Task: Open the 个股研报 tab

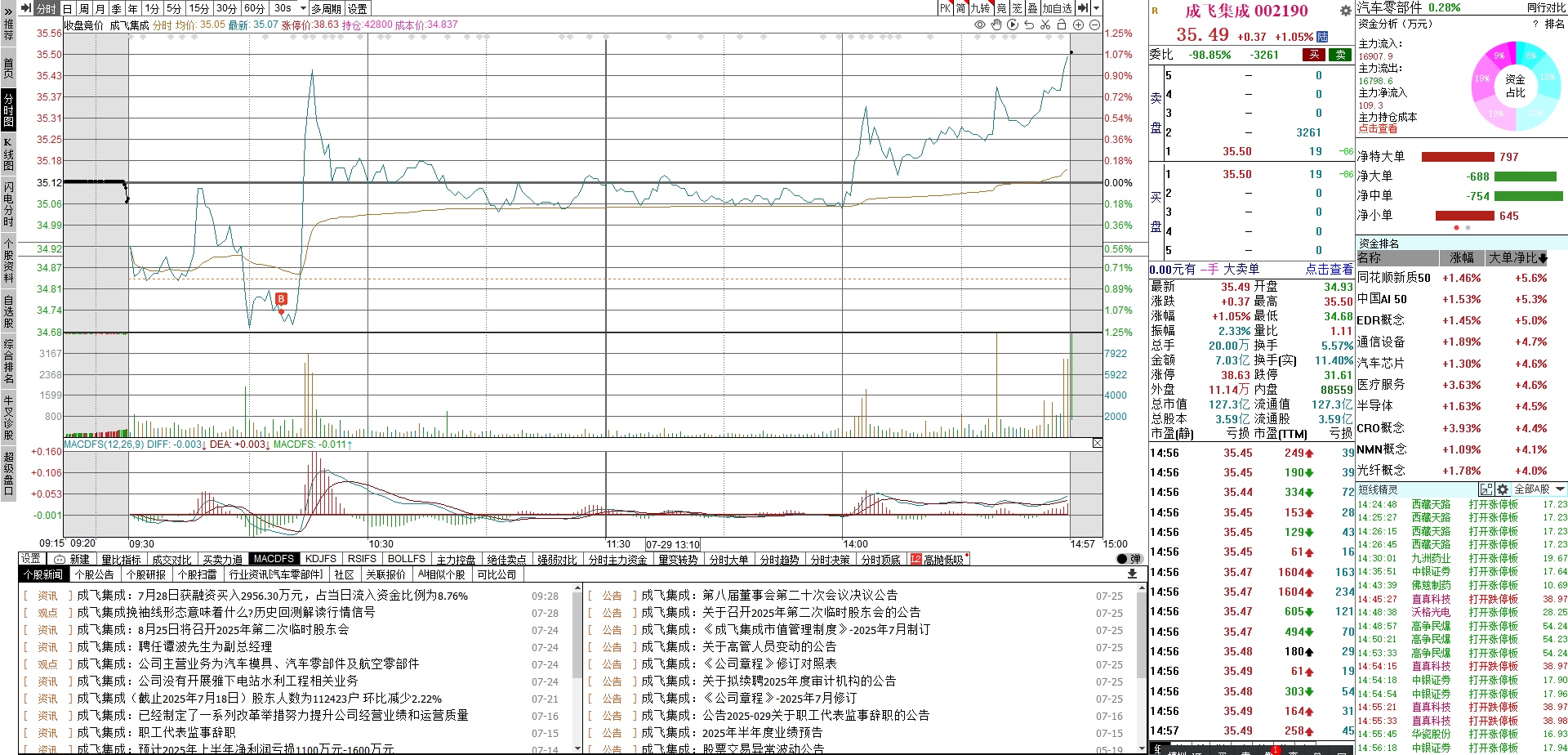Action: (x=146, y=575)
